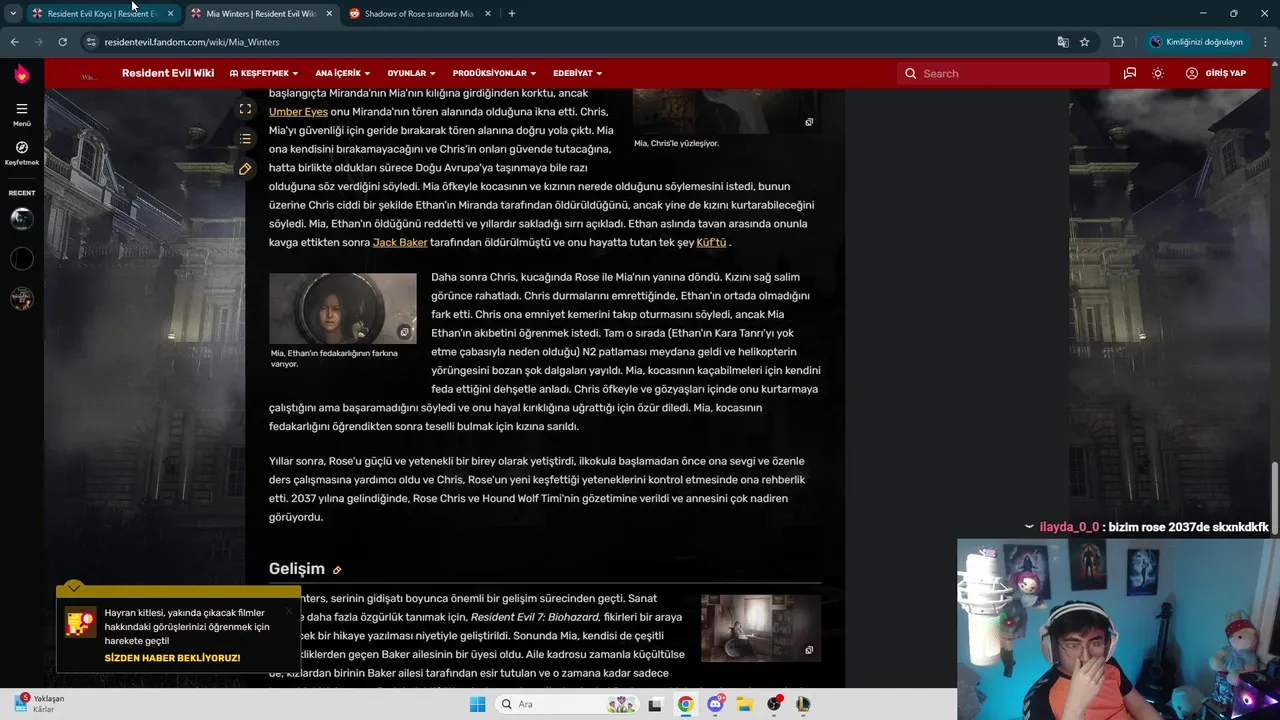1280x720 pixels.
Task: Expand the Ana İçerik dropdown
Action: (343, 73)
